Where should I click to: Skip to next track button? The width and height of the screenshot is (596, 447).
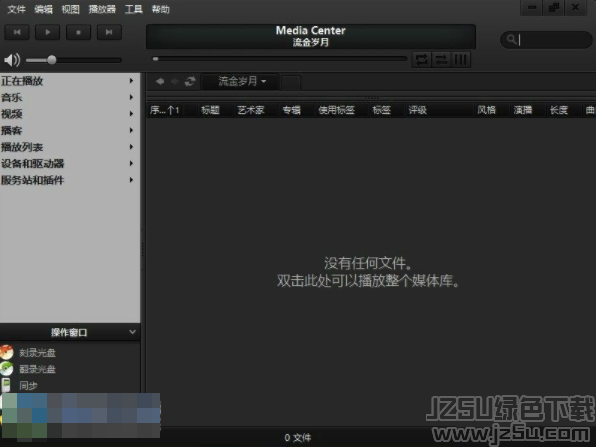(x=109, y=32)
